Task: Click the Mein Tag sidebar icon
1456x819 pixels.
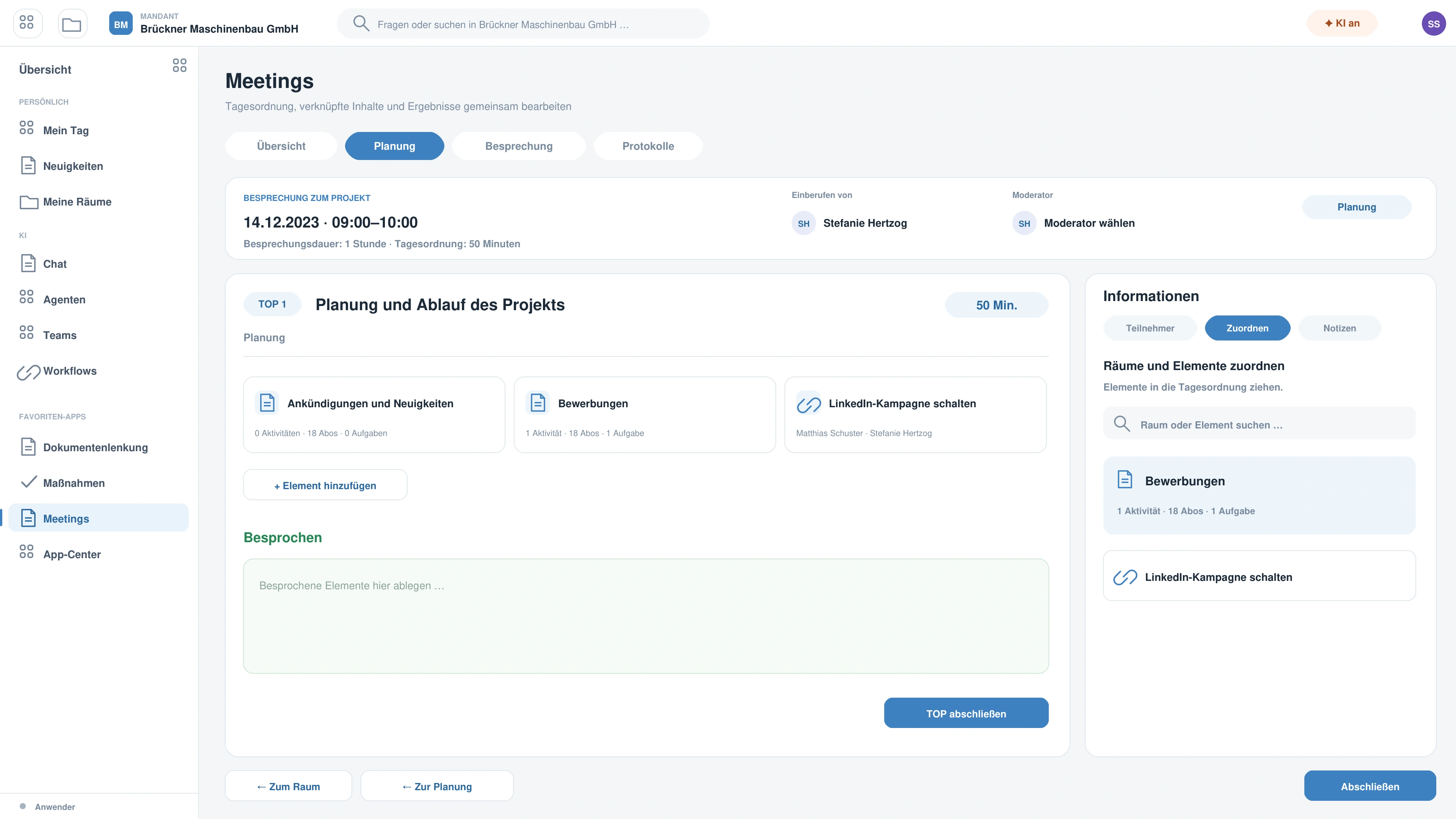Action: pyautogui.click(x=27, y=128)
